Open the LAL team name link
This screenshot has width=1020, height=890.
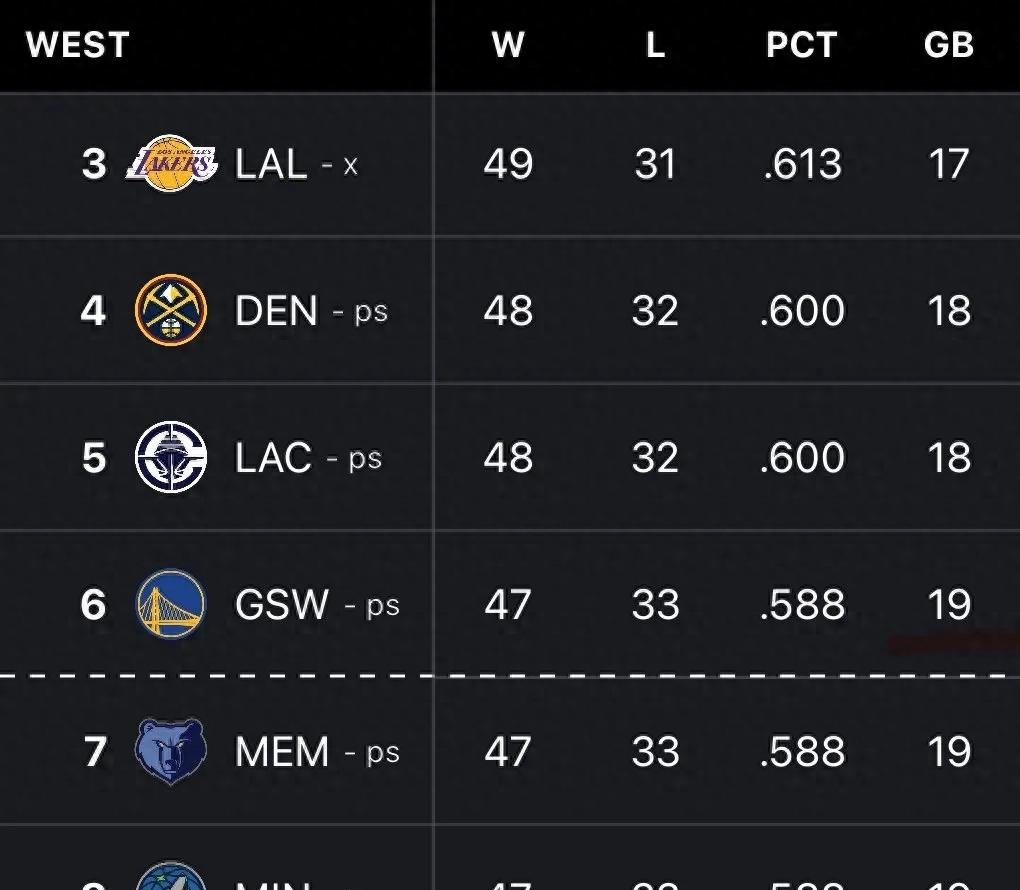[x=271, y=164]
